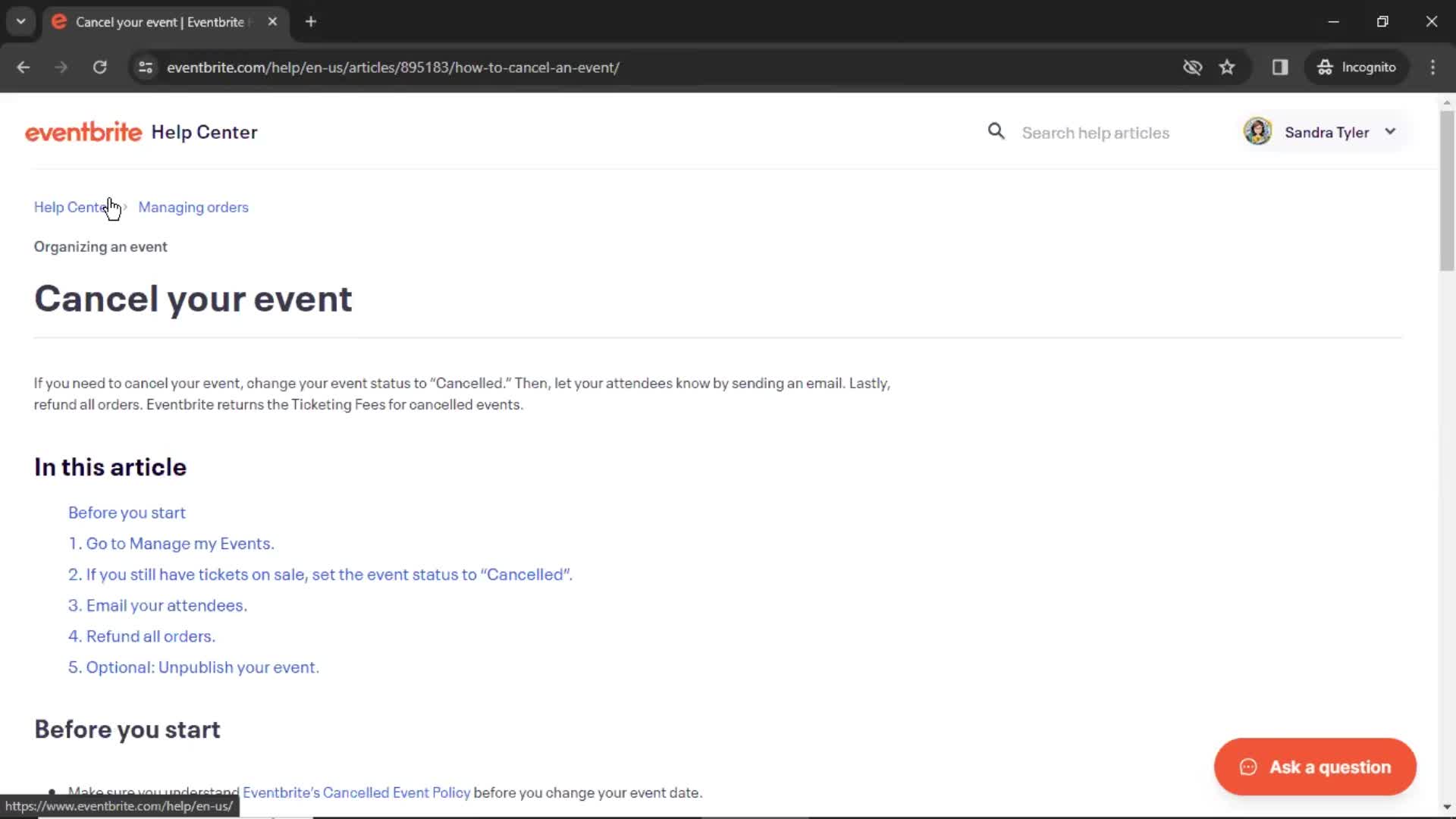The width and height of the screenshot is (1456, 819).
Task: Open the tab search dropdown
Action: click(21, 21)
